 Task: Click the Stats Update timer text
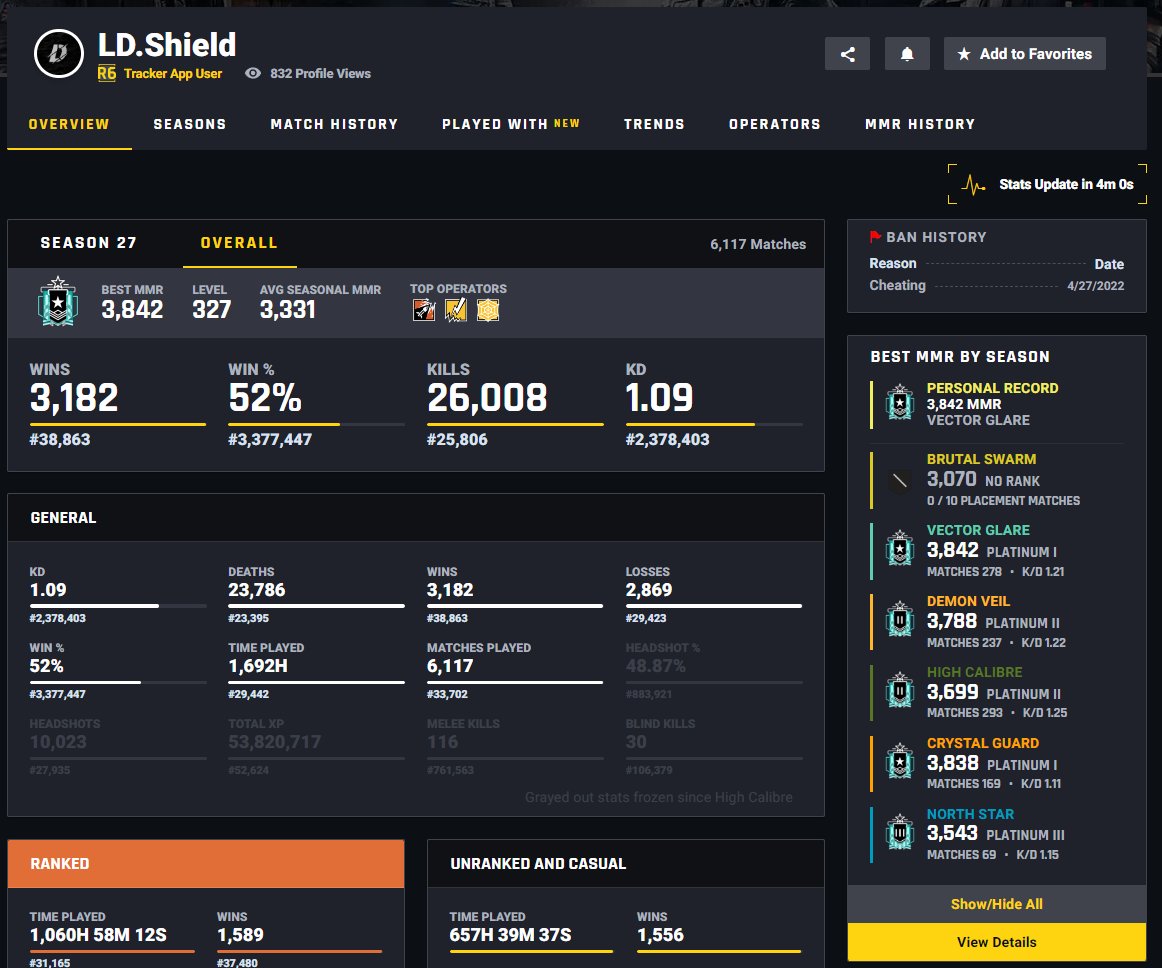(x=1066, y=185)
